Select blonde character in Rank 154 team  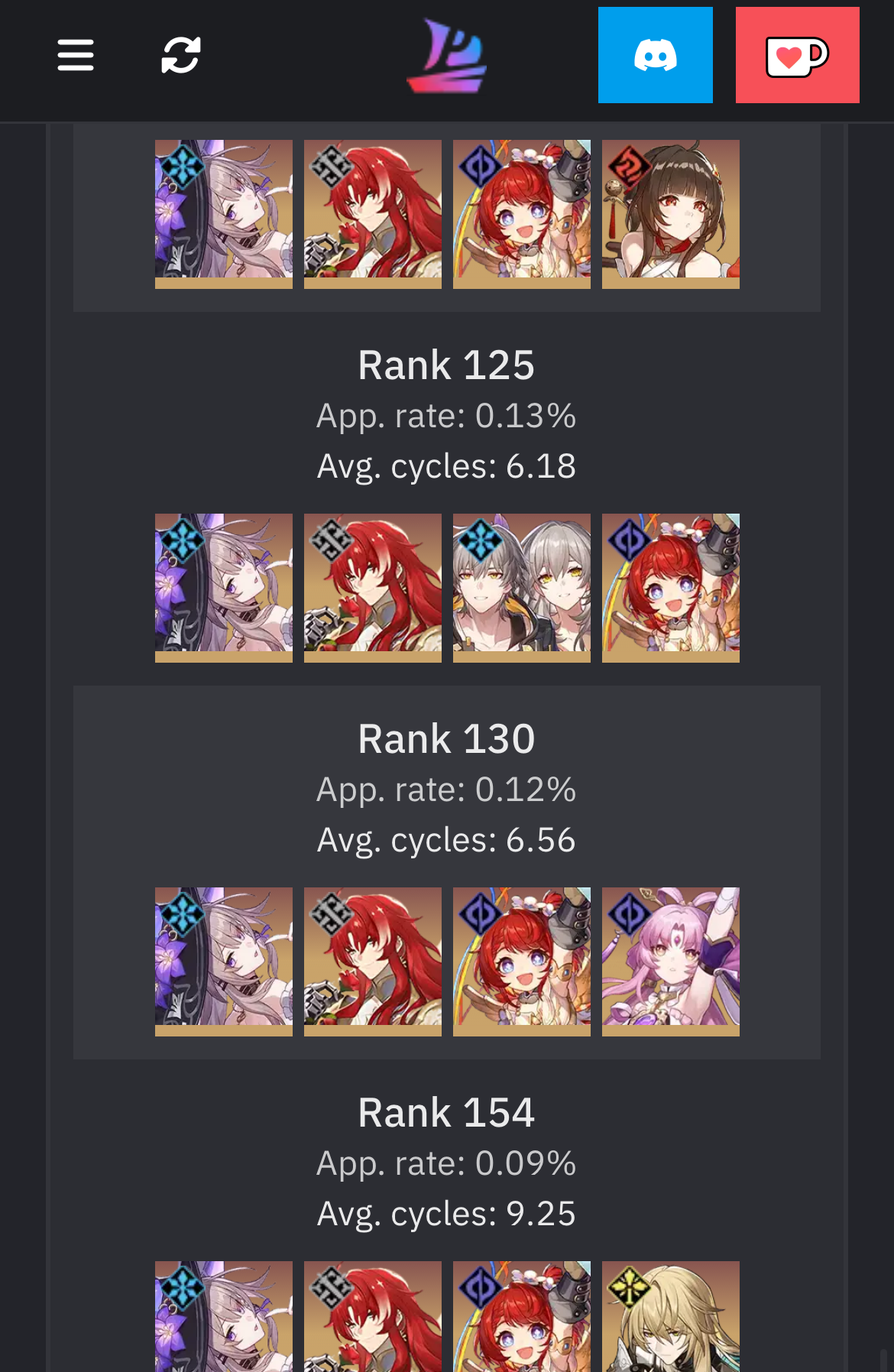671,1316
